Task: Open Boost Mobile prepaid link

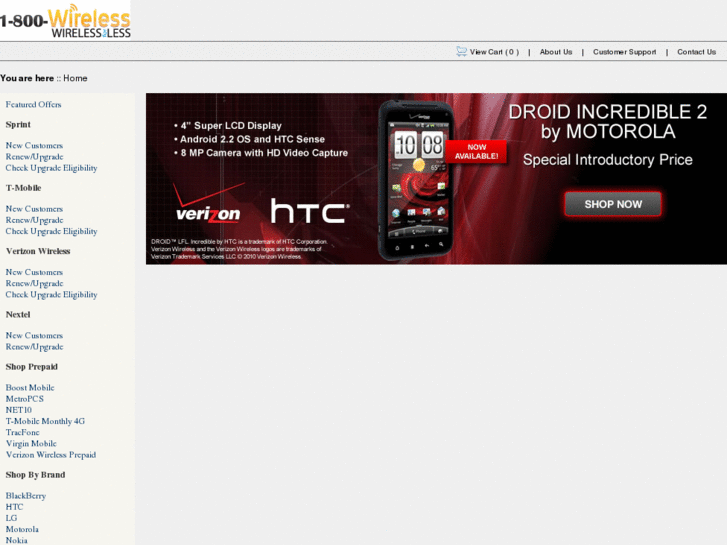Action: click(x=30, y=387)
